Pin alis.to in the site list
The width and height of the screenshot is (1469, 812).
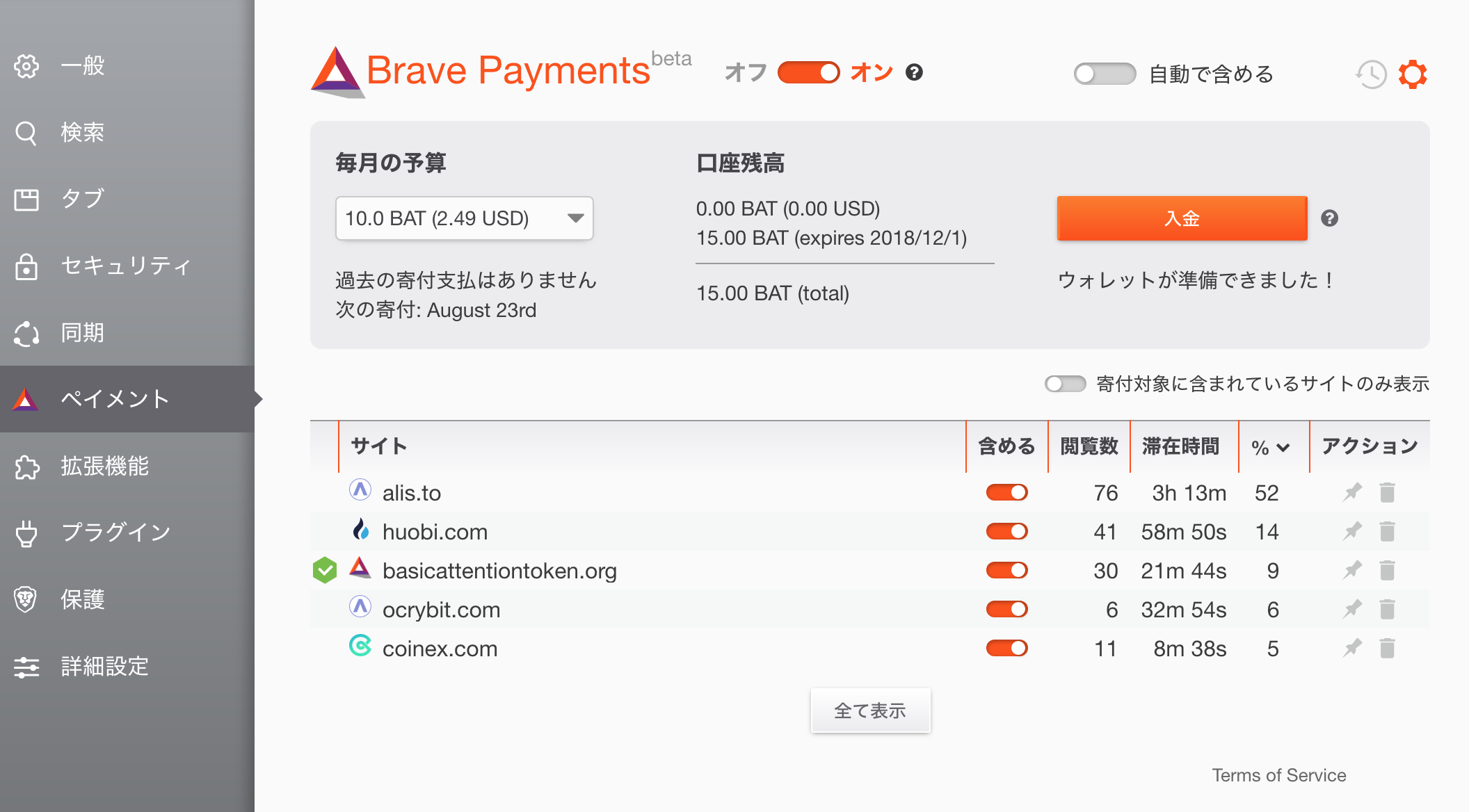point(1352,492)
